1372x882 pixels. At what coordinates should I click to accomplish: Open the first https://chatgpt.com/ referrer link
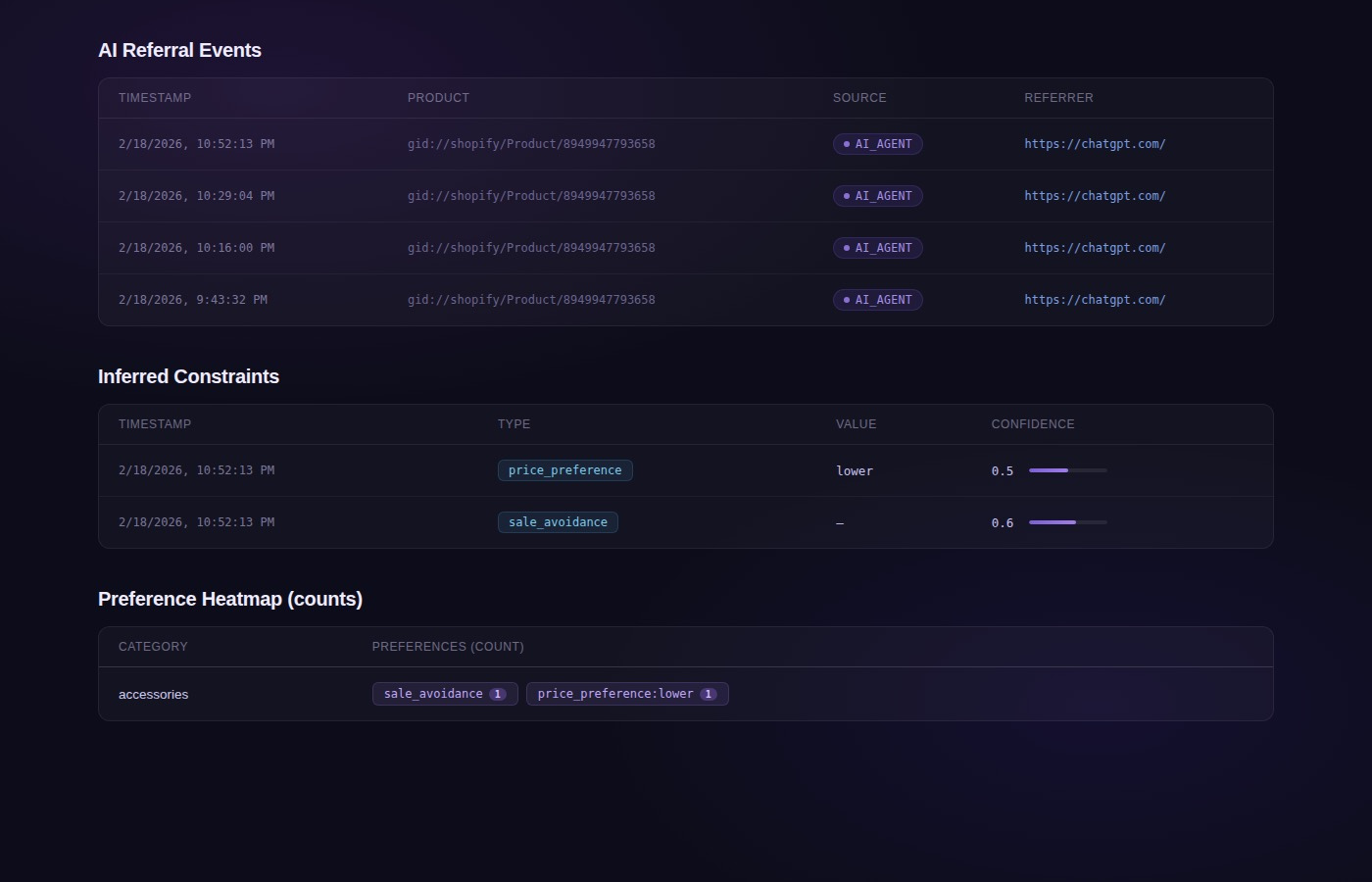tap(1095, 143)
